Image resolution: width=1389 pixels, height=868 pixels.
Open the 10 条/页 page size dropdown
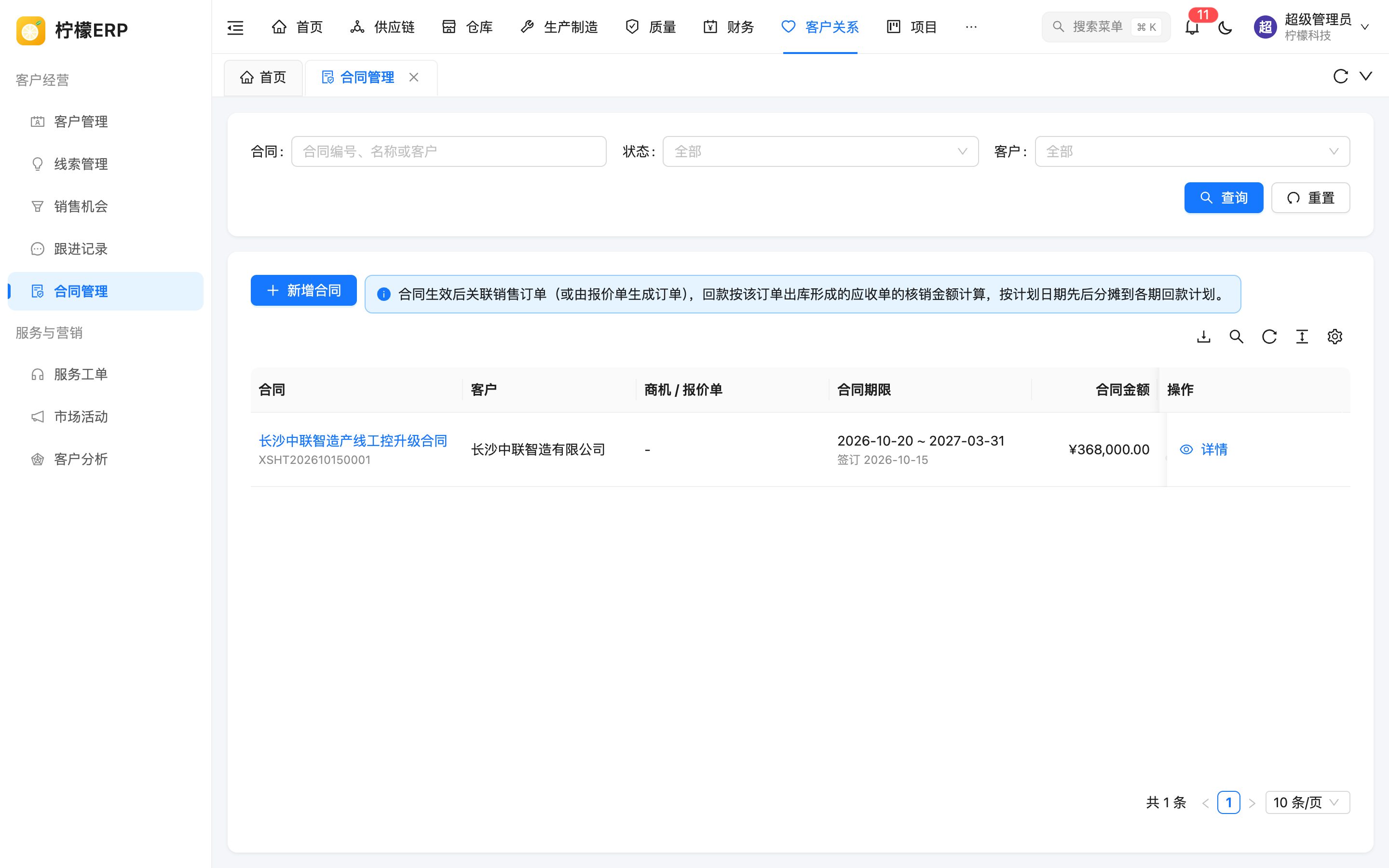pyautogui.click(x=1307, y=802)
